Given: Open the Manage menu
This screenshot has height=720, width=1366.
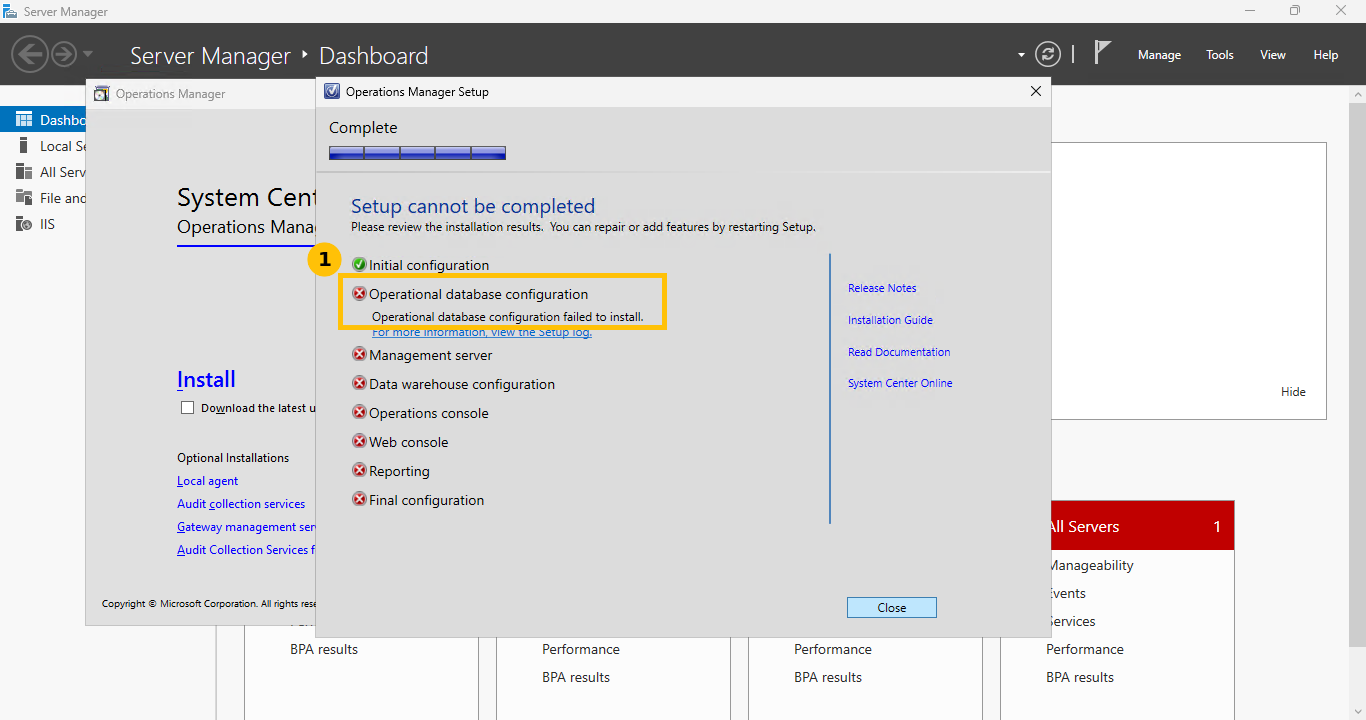Looking at the screenshot, I should pos(1159,55).
